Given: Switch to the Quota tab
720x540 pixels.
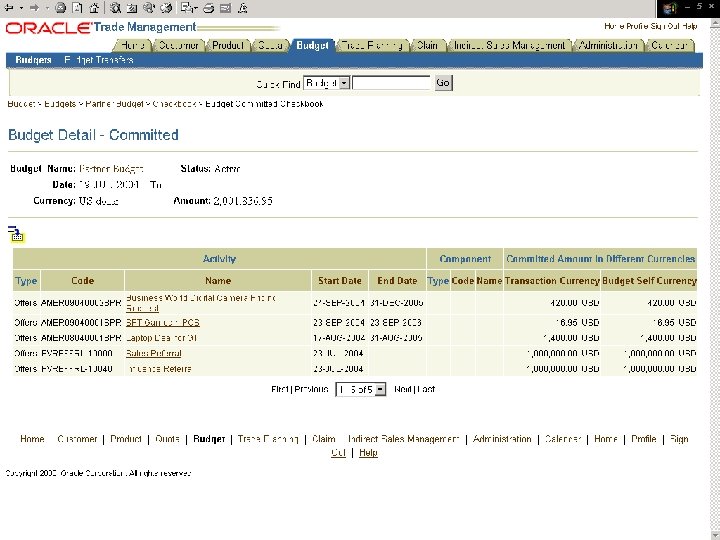Looking at the screenshot, I should point(270,45).
